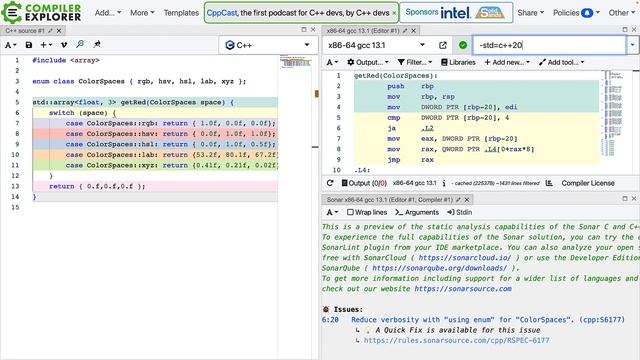Screen dimensions: 640x360
Task: Open the Other menu
Action: tap(622, 13)
